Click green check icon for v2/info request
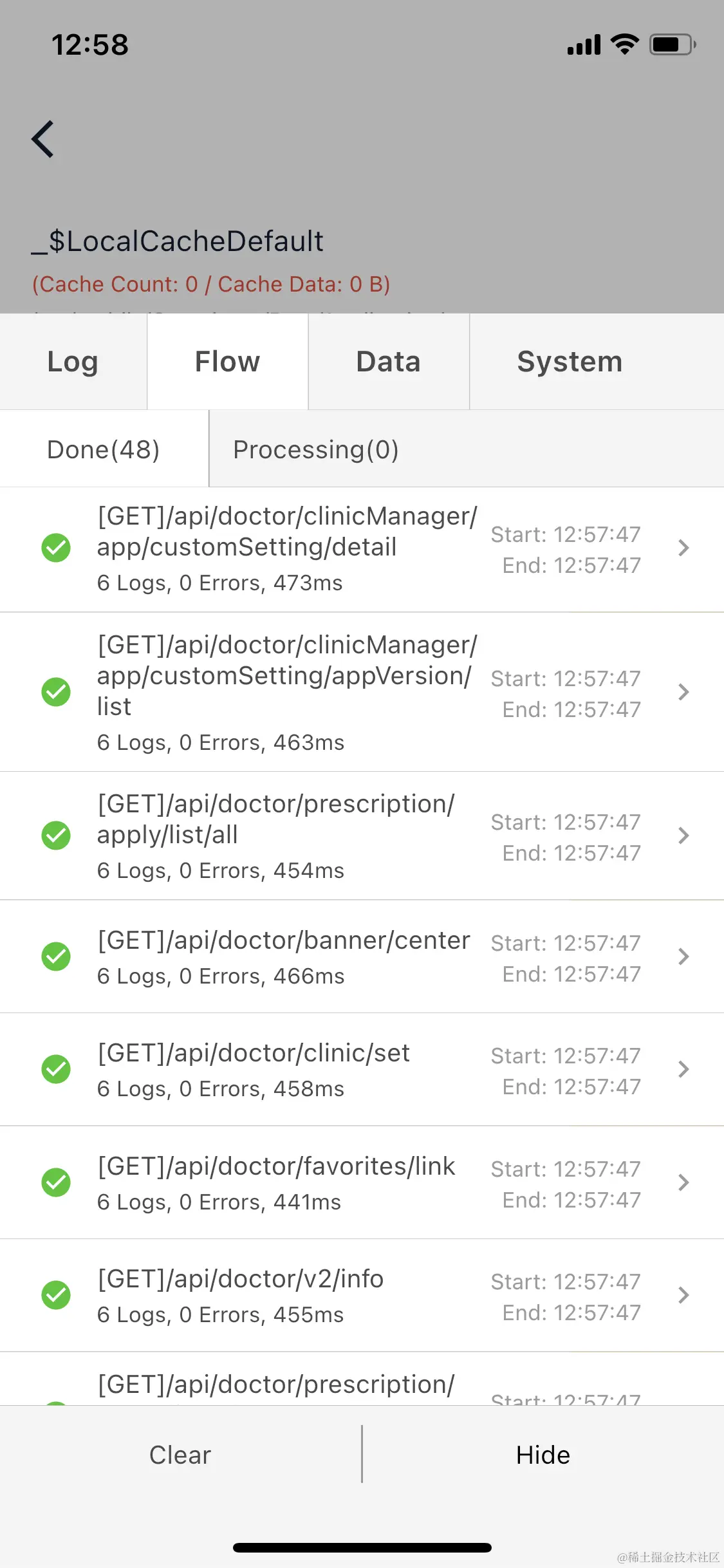The height and width of the screenshot is (1568, 724). 56,1295
